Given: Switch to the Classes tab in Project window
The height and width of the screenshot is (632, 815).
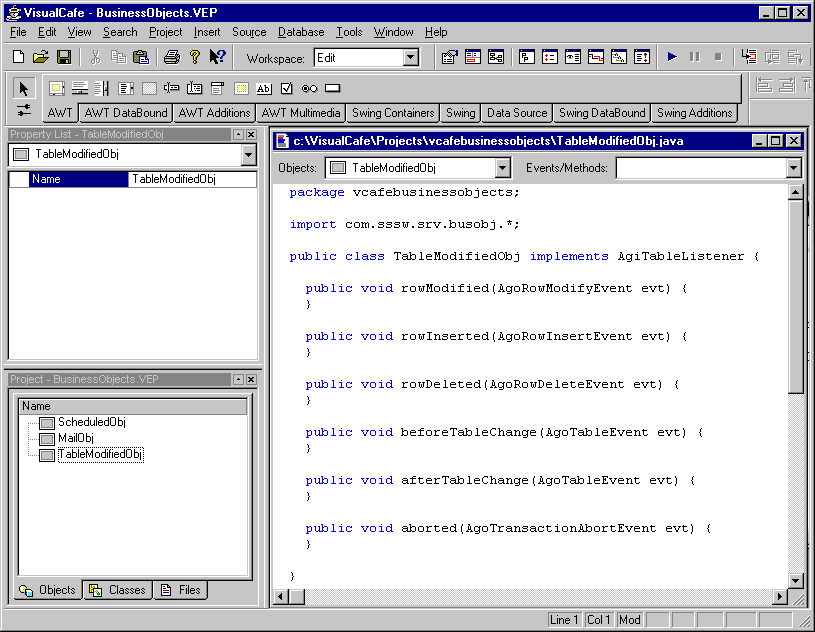Looking at the screenshot, I should tap(118, 590).
